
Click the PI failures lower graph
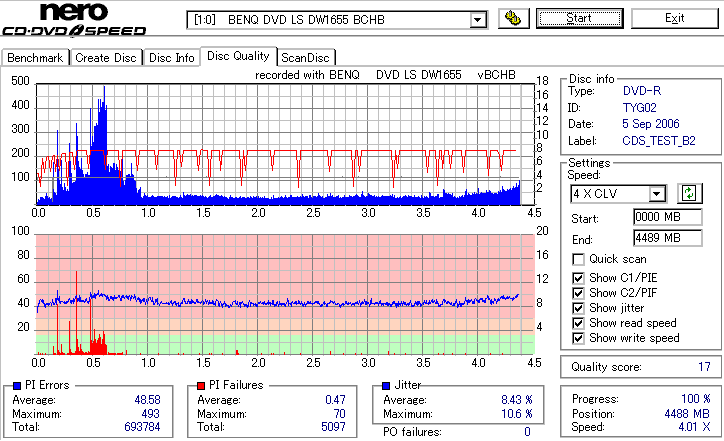coord(285,294)
